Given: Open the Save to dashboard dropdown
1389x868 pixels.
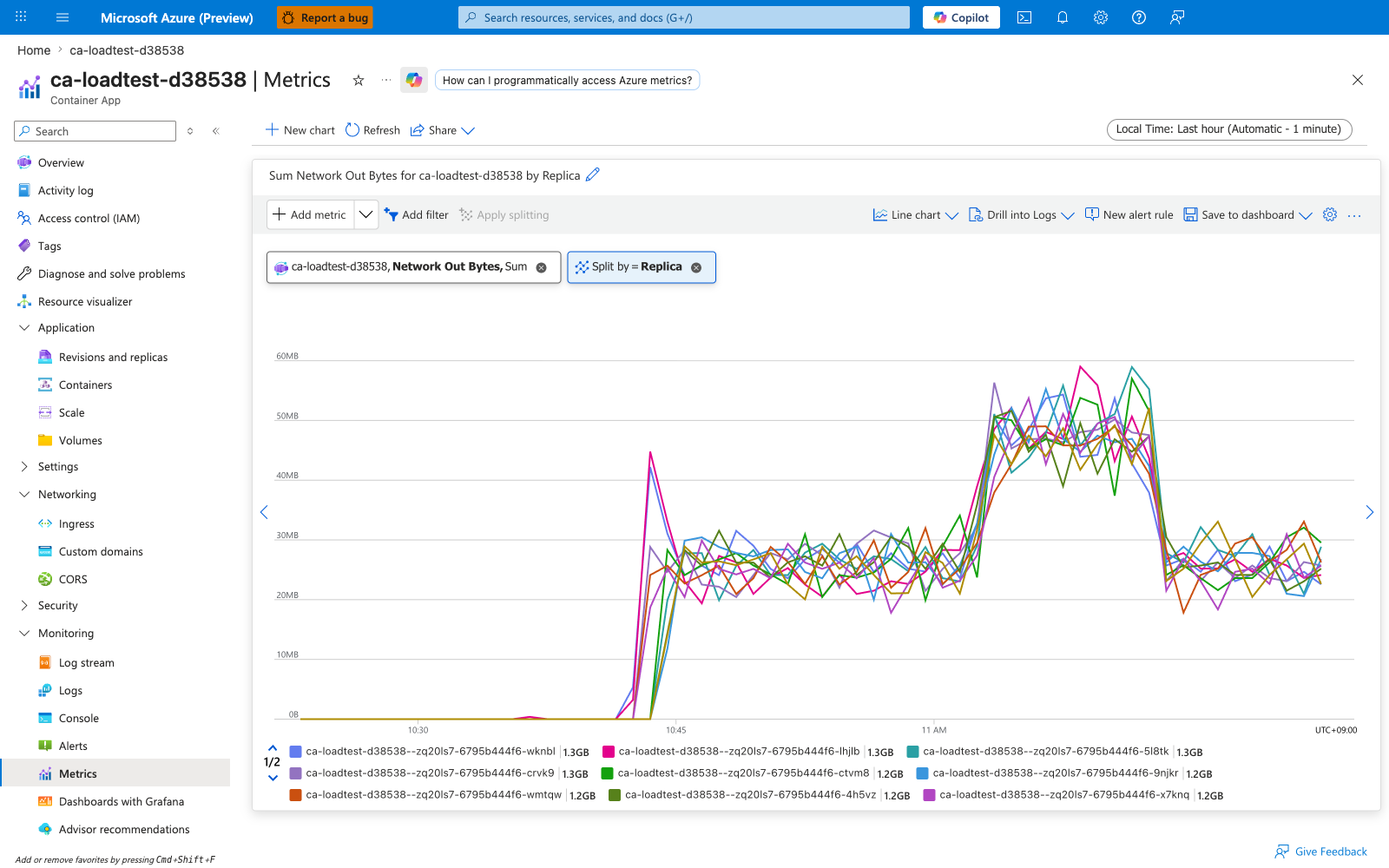Looking at the screenshot, I should (1248, 215).
